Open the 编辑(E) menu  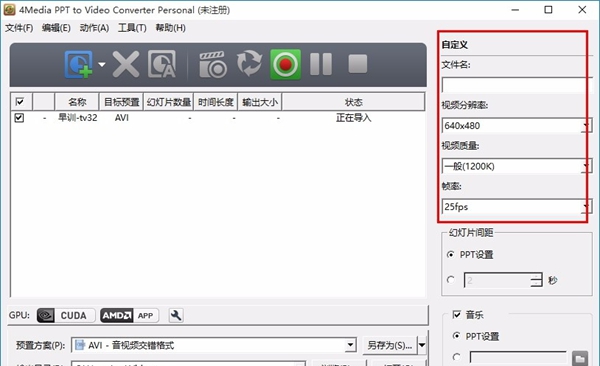pyautogui.click(x=56, y=28)
